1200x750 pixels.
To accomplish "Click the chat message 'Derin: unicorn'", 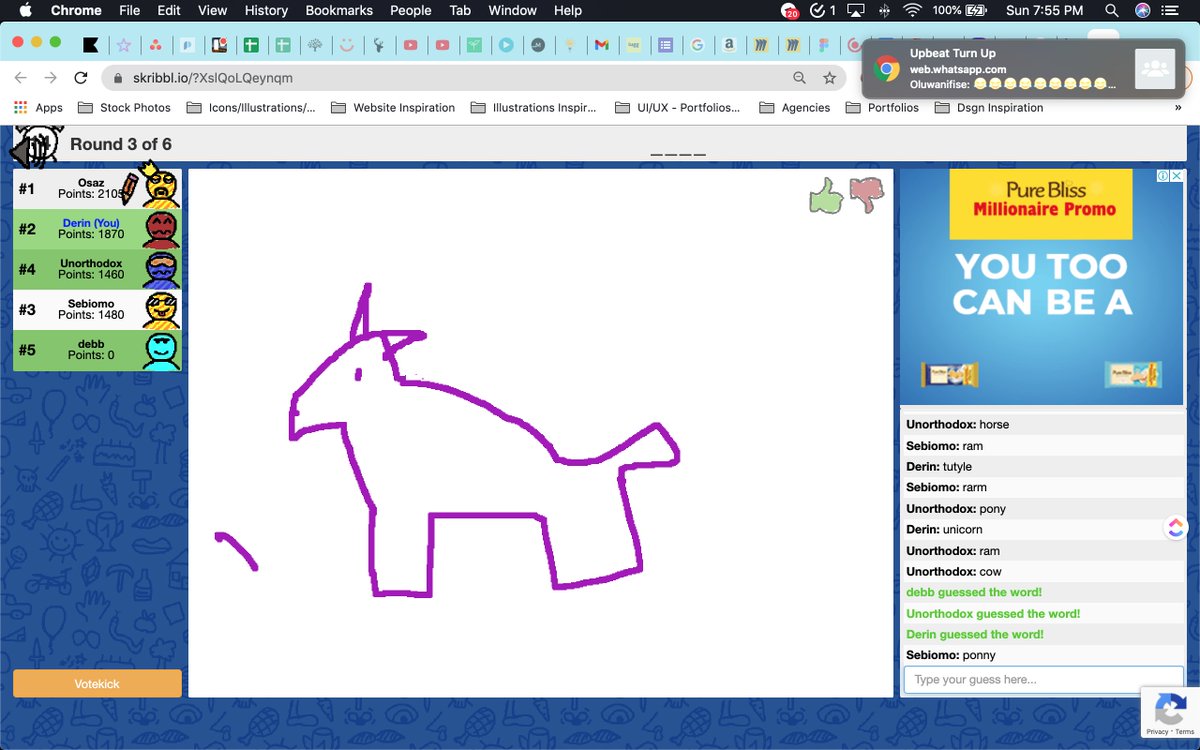I will pyautogui.click(x=1043, y=529).
